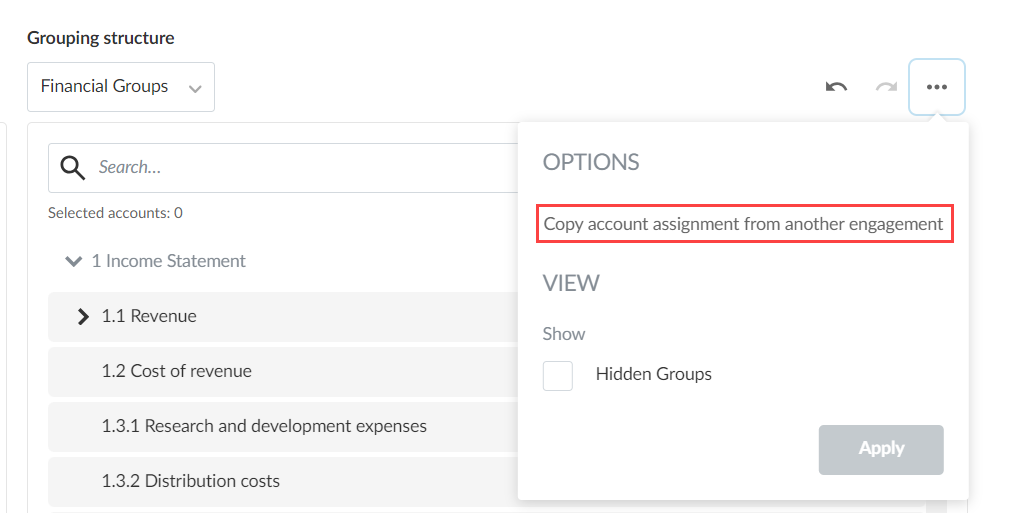
Task: Expand the 1.1 Revenue group arrow
Action: click(84, 316)
